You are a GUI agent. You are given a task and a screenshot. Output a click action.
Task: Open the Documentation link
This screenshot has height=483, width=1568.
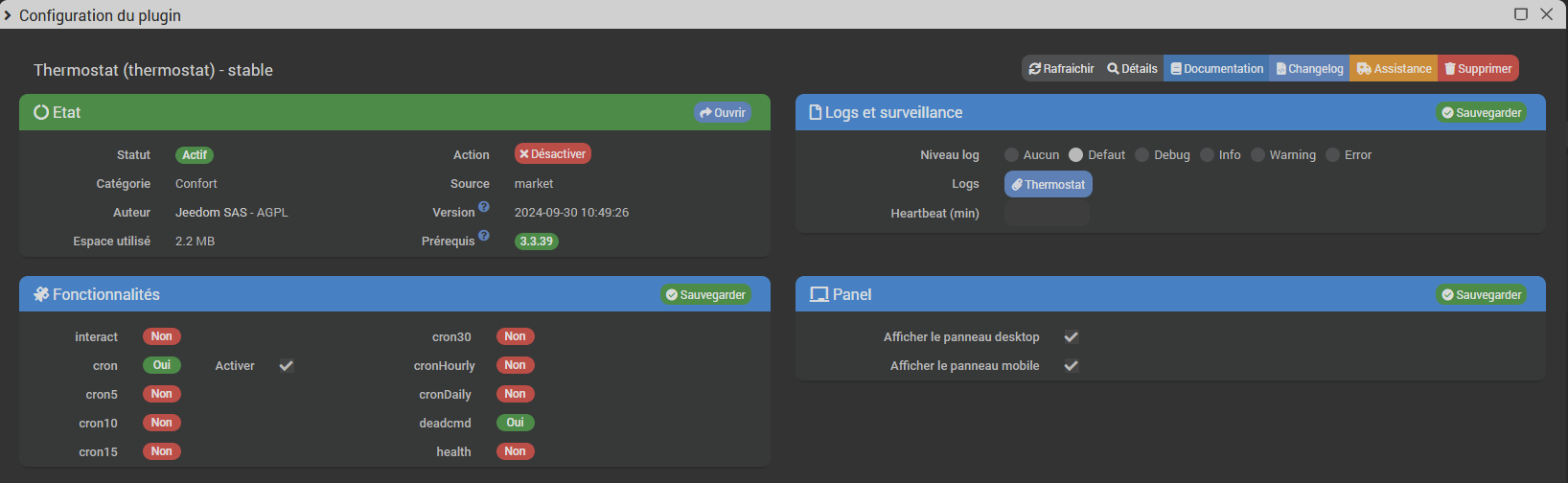click(1216, 68)
